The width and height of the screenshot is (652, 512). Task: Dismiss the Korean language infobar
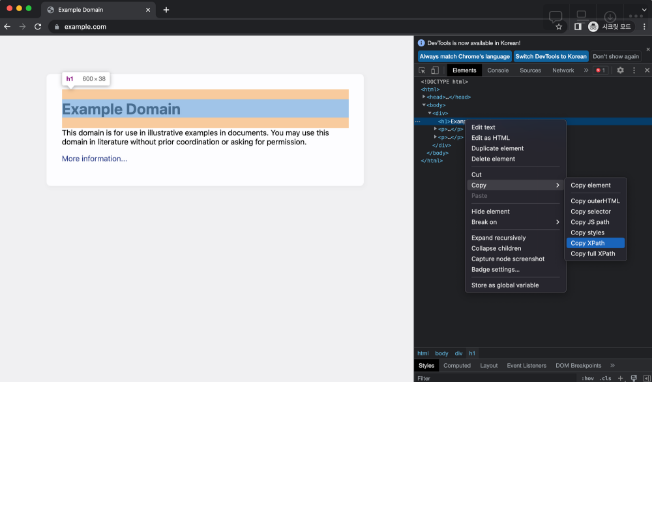point(648,49)
